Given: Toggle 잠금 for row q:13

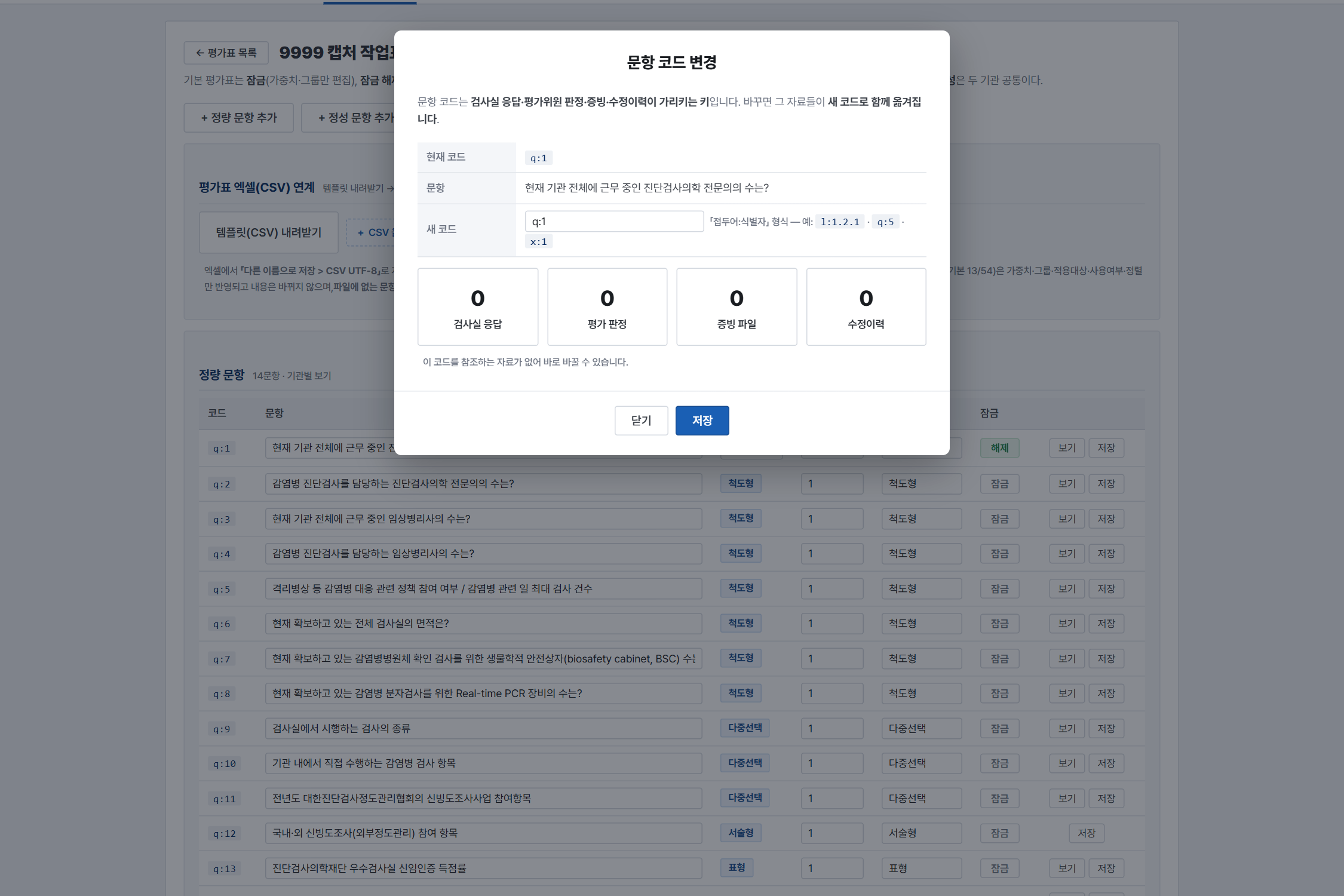Looking at the screenshot, I should [x=999, y=869].
